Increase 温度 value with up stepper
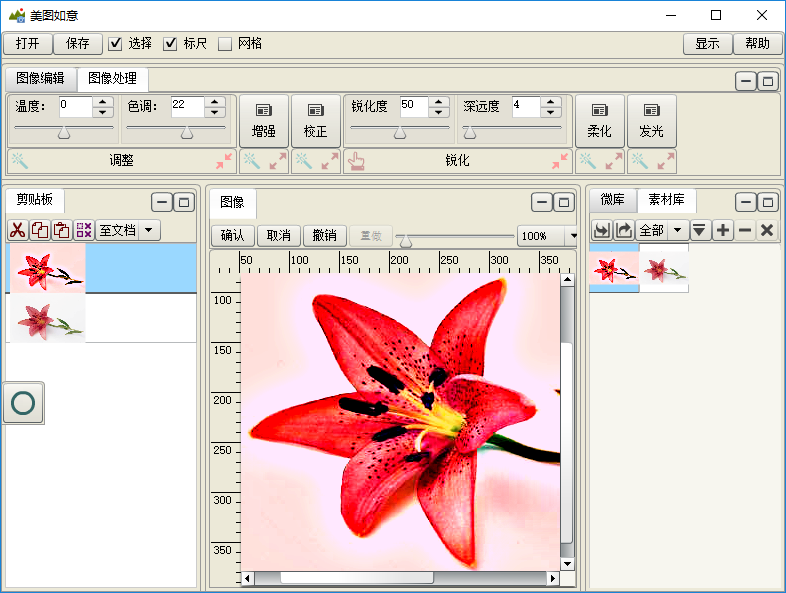 coord(103,102)
